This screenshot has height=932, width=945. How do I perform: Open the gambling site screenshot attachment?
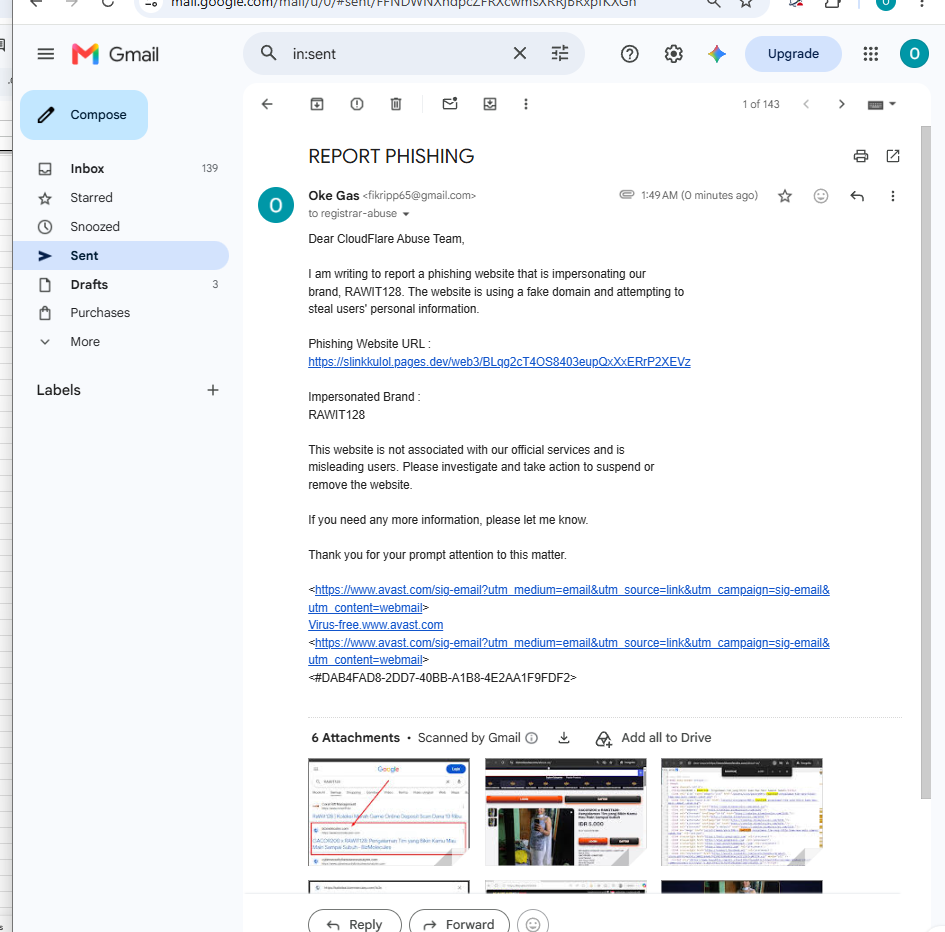coord(565,812)
